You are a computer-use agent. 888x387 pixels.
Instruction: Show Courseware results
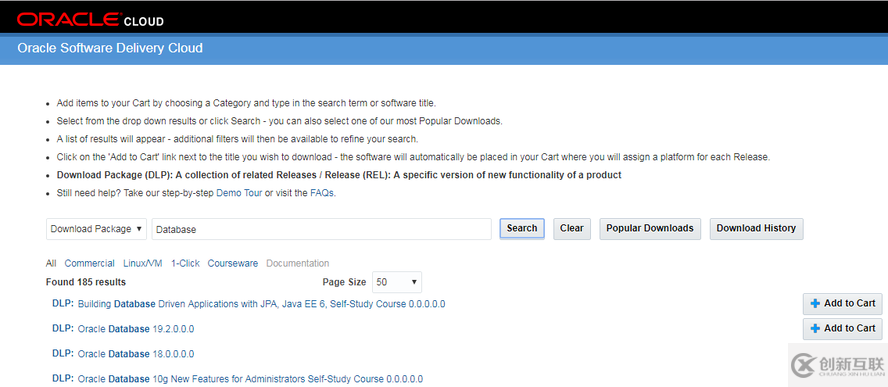pyautogui.click(x=233, y=263)
